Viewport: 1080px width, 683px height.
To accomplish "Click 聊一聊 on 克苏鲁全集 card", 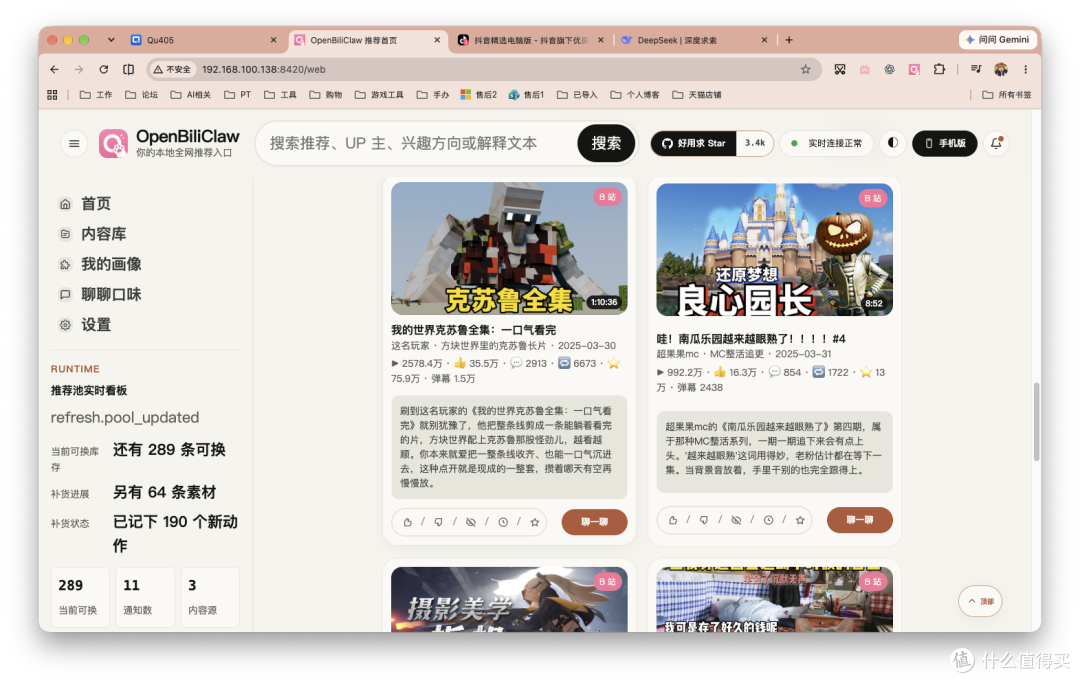I will 594,522.
